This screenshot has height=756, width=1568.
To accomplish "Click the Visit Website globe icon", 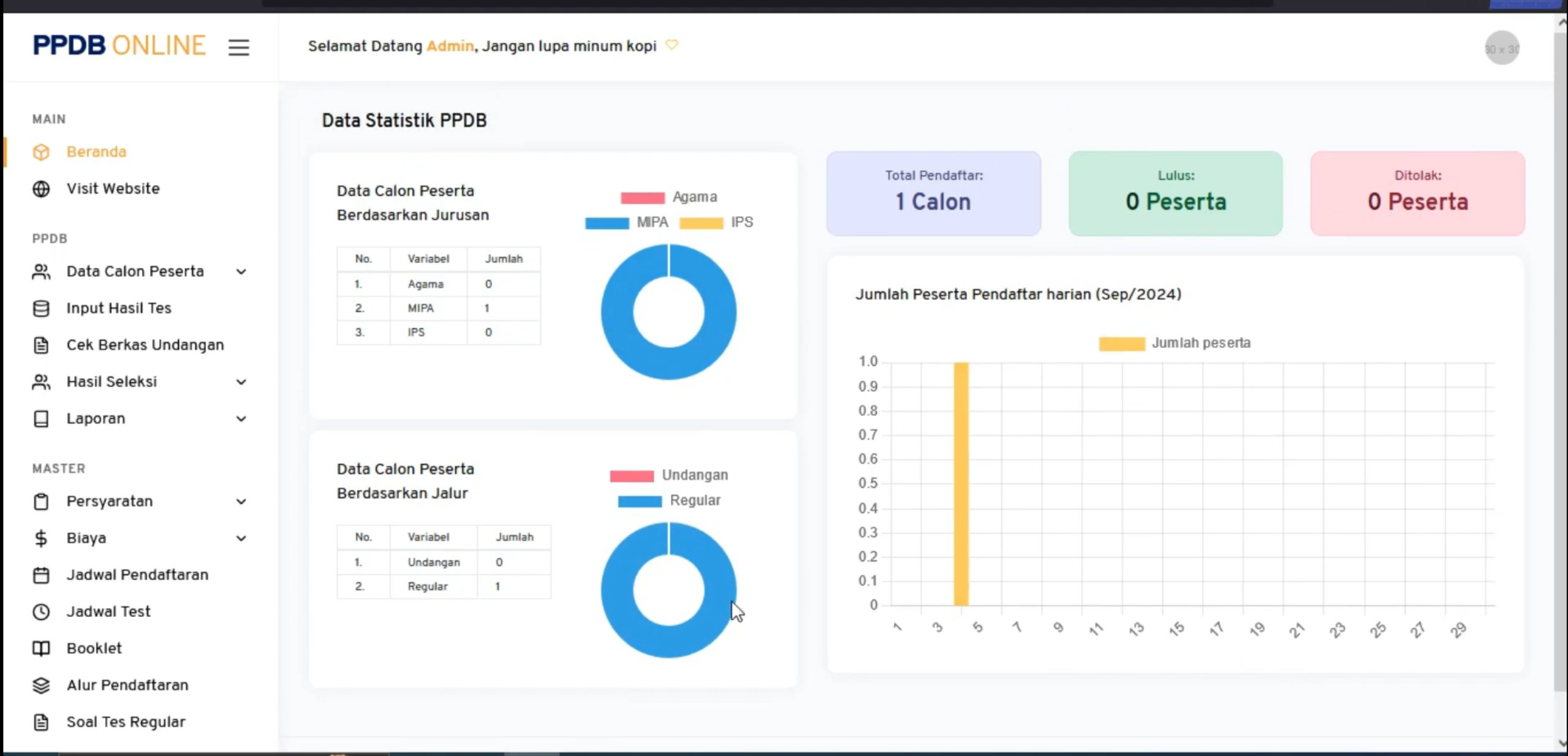I will 41,189.
